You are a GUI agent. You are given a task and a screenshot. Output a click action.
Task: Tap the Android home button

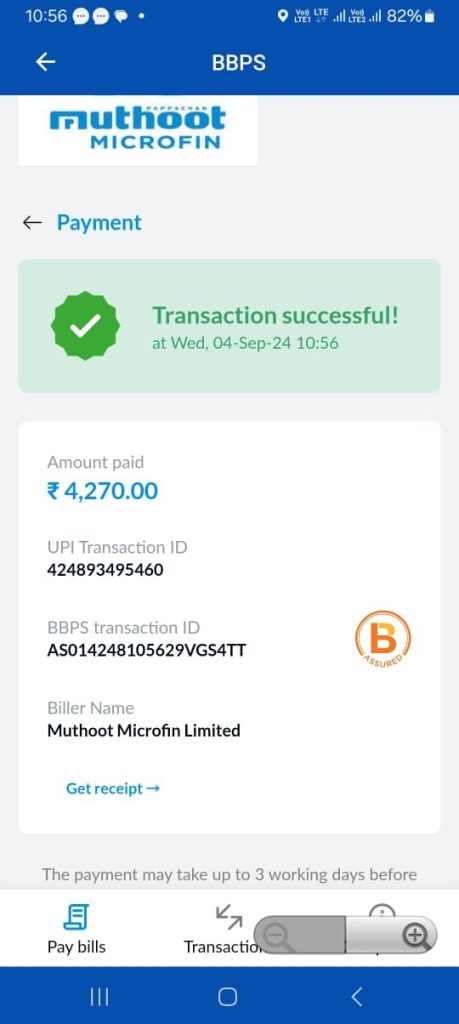click(x=227, y=997)
